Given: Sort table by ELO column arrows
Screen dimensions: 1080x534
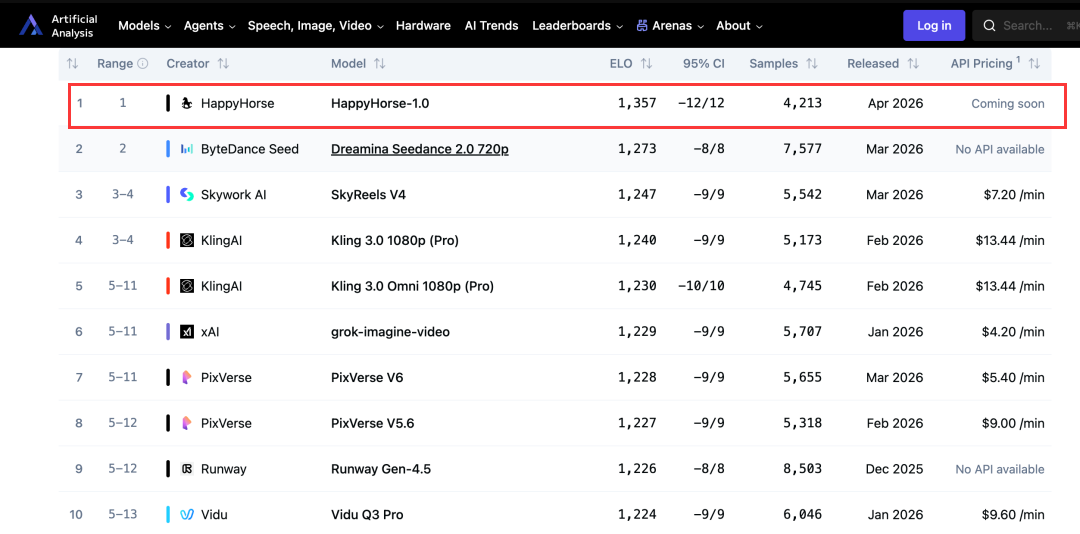Looking at the screenshot, I should coord(646,64).
